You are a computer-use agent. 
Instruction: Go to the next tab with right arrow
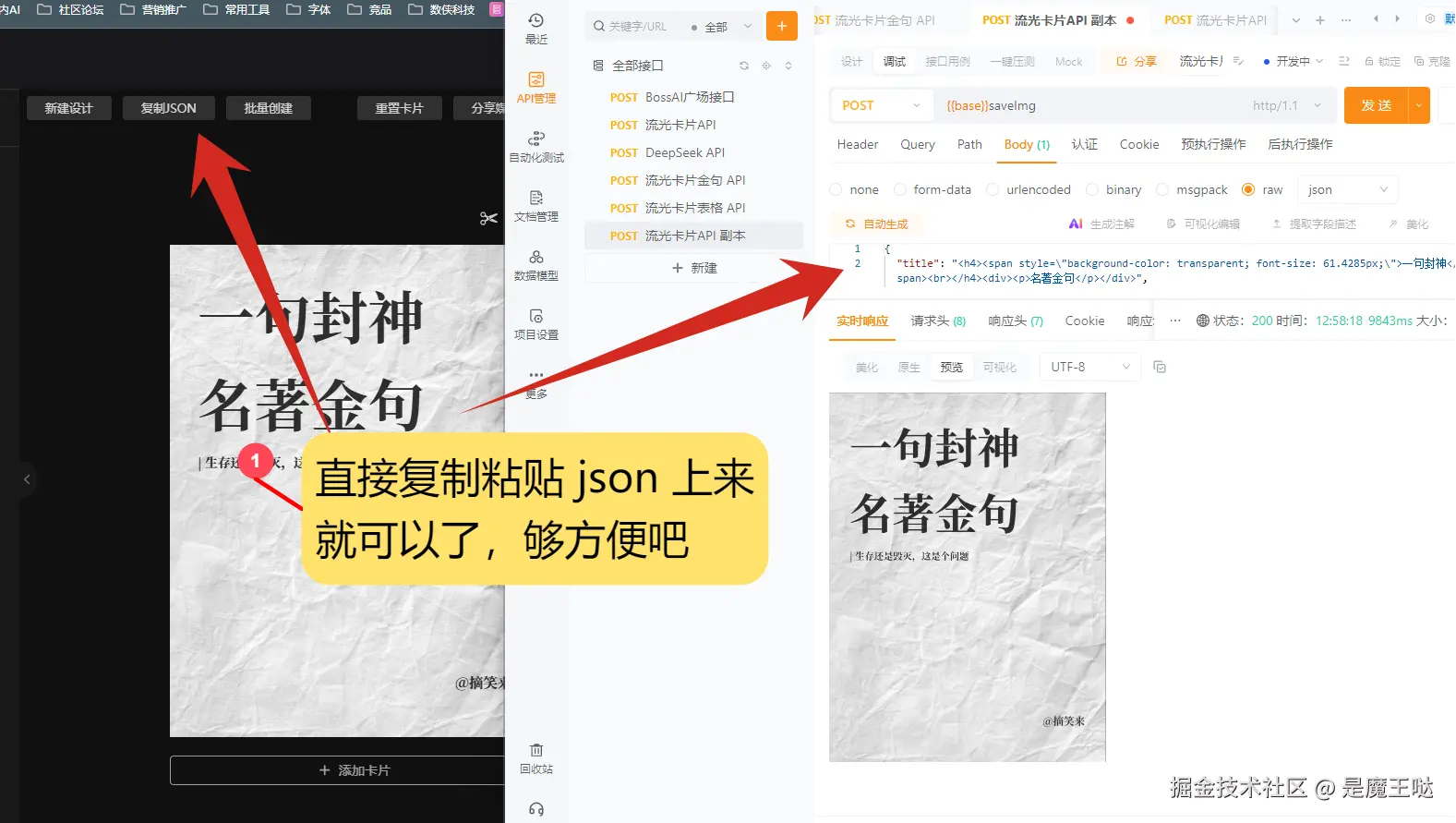(1398, 18)
